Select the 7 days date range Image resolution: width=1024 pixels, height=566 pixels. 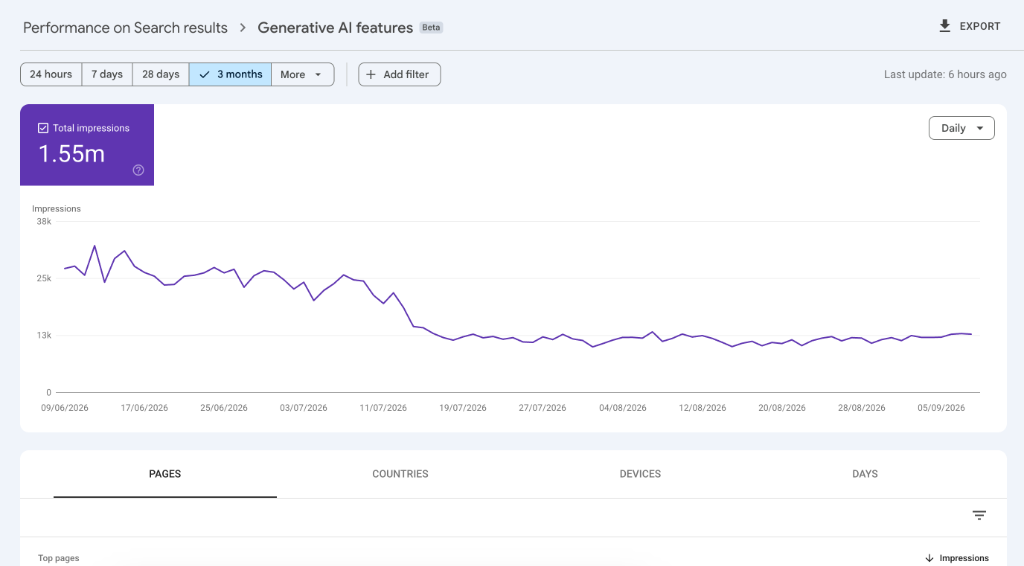coord(107,74)
